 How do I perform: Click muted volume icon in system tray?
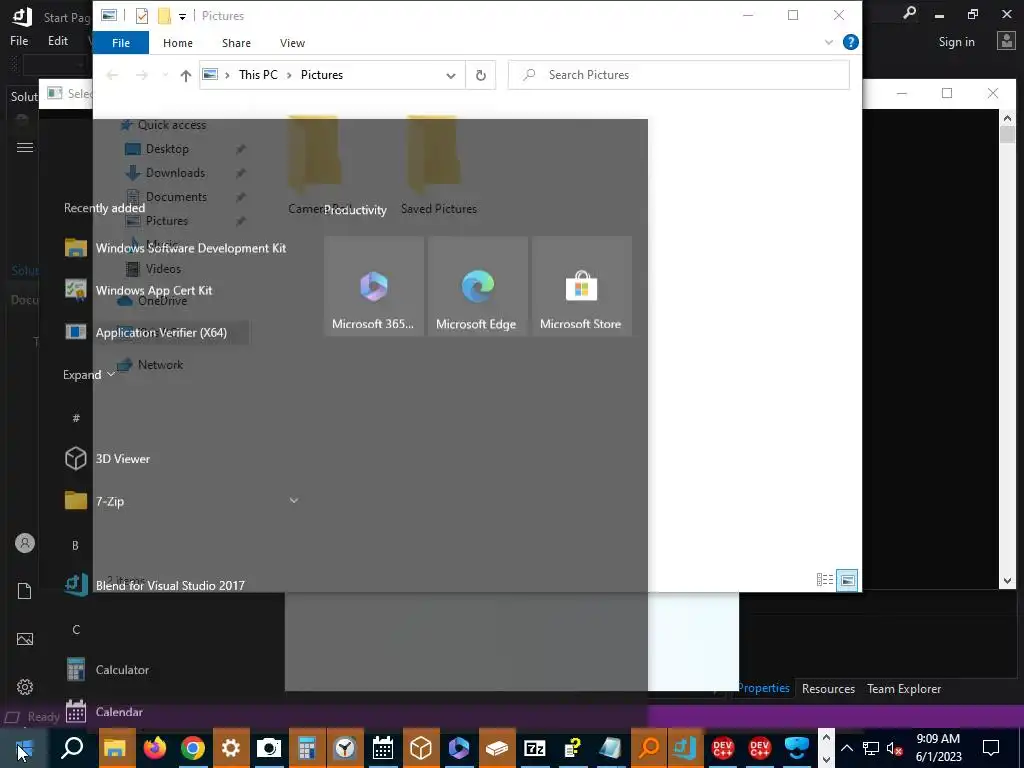[895, 748]
